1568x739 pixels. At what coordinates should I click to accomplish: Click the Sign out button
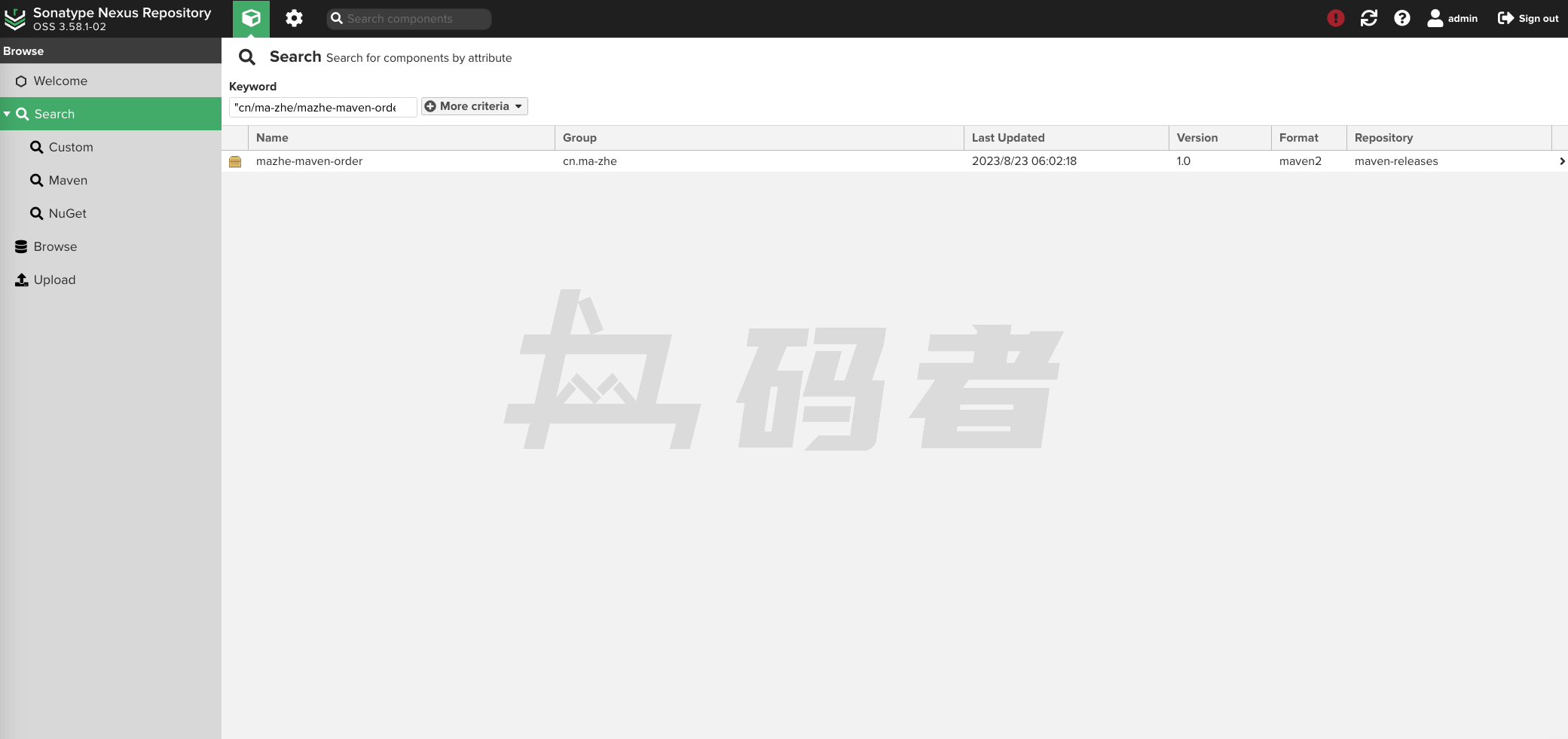click(1528, 18)
